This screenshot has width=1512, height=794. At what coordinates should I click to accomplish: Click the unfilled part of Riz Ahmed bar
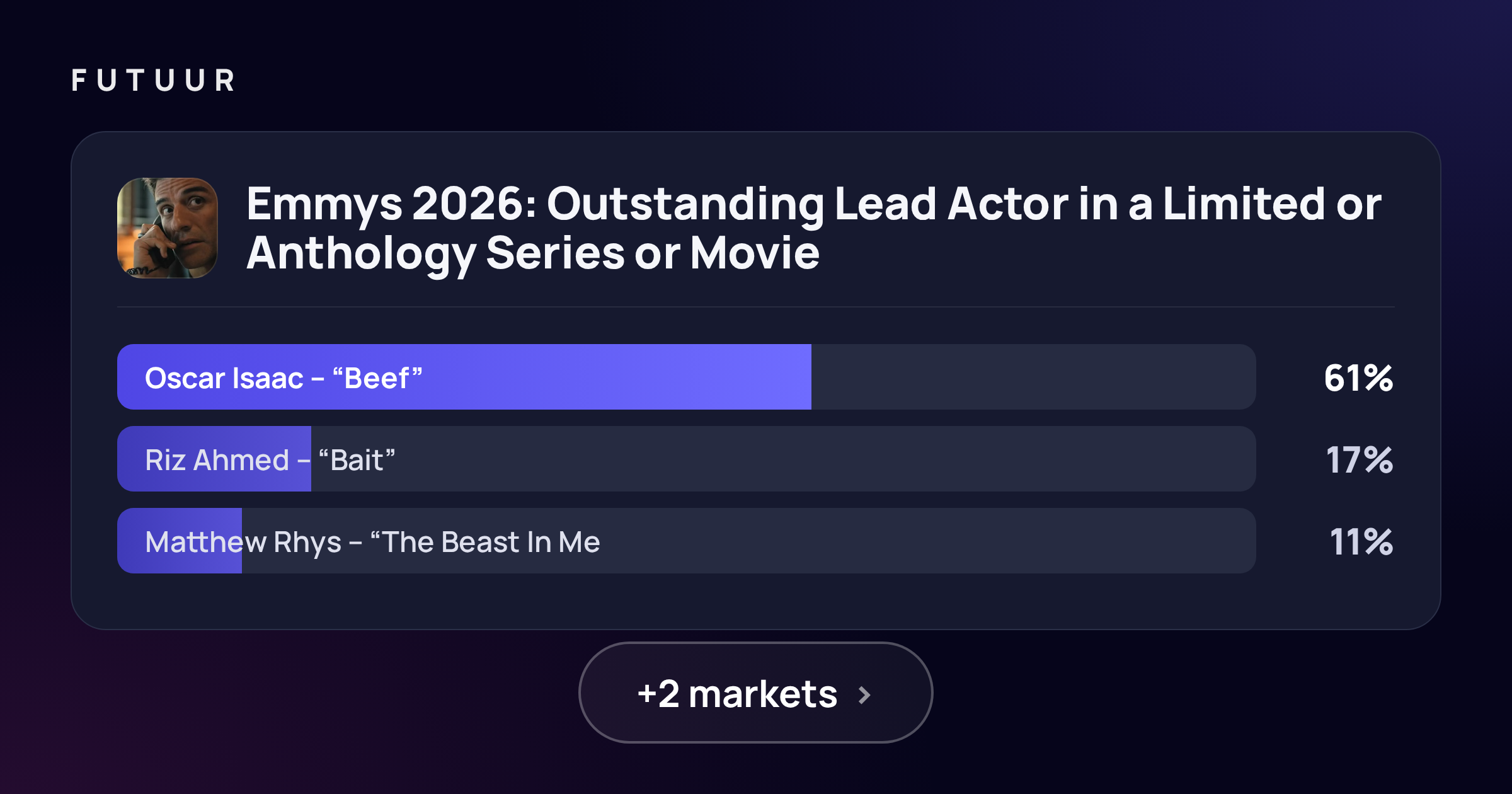(784, 459)
